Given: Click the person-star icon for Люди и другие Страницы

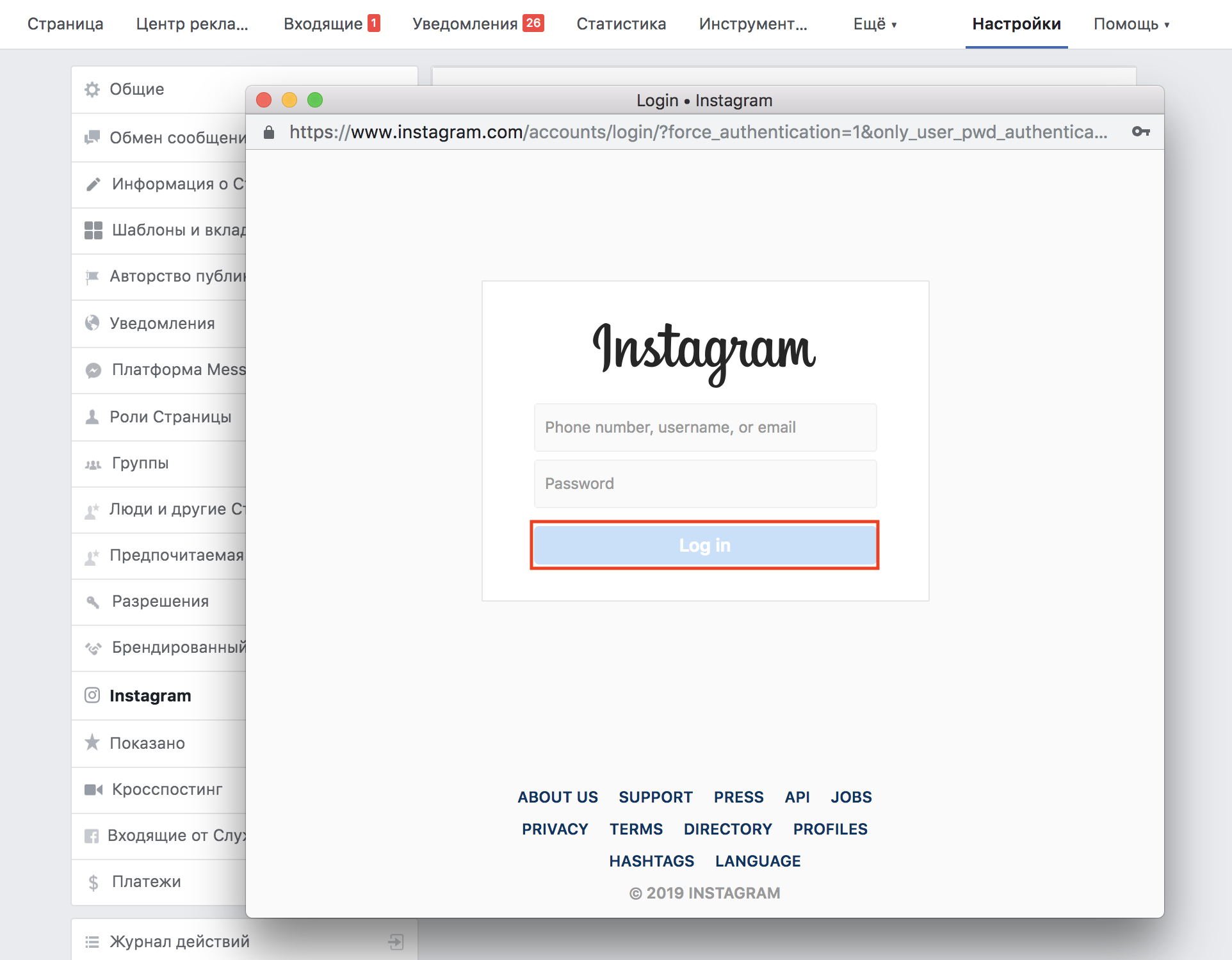Looking at the screenshot, I should (92, 510).
